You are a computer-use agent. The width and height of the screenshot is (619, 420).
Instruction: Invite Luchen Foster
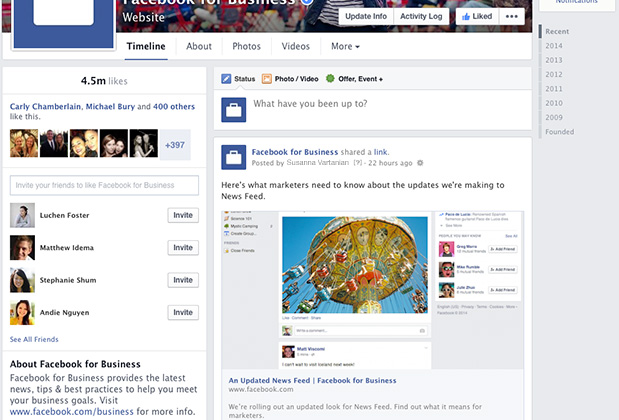(183, 215)
